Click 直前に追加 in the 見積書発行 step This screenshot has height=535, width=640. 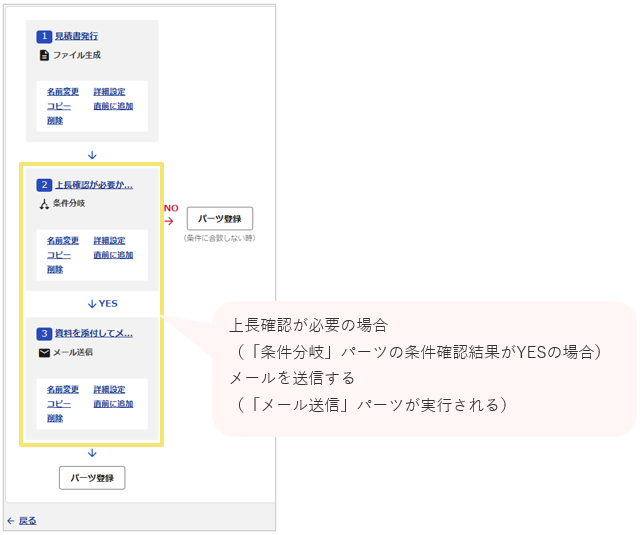[113, 106]
